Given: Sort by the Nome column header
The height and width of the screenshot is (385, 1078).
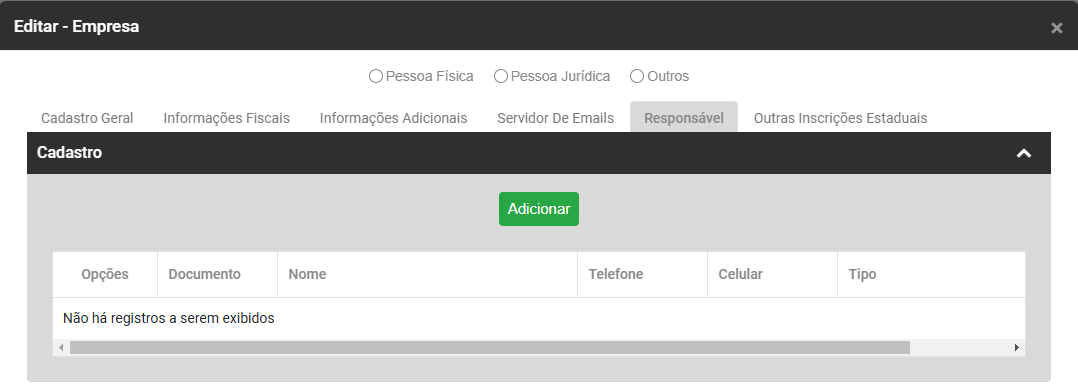Looking at the screenshot, I should (428, 274).
